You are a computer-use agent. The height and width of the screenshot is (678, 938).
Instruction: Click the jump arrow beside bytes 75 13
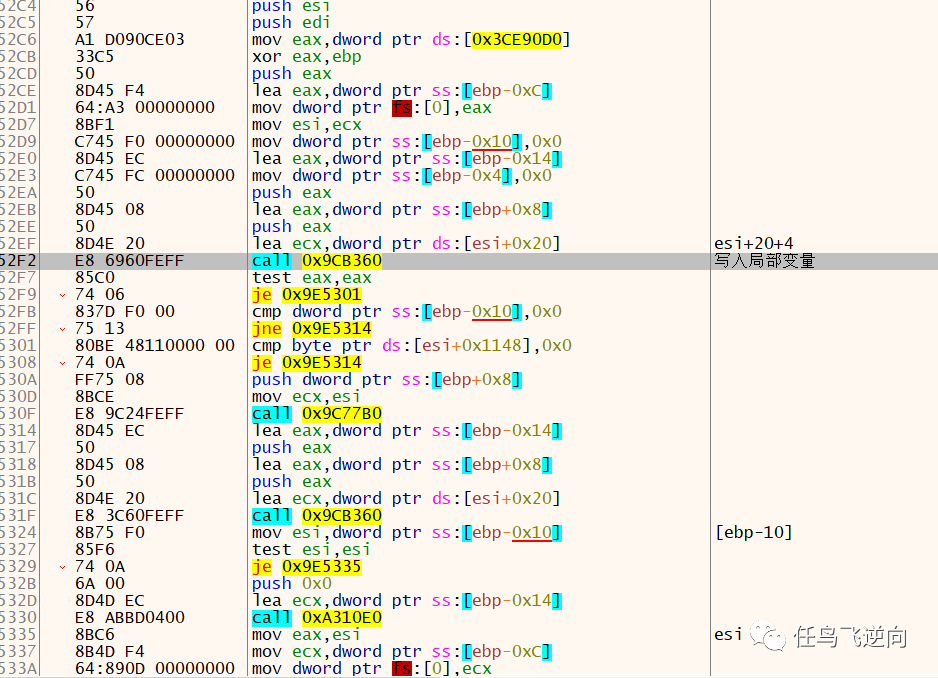(x=62, y=329)
